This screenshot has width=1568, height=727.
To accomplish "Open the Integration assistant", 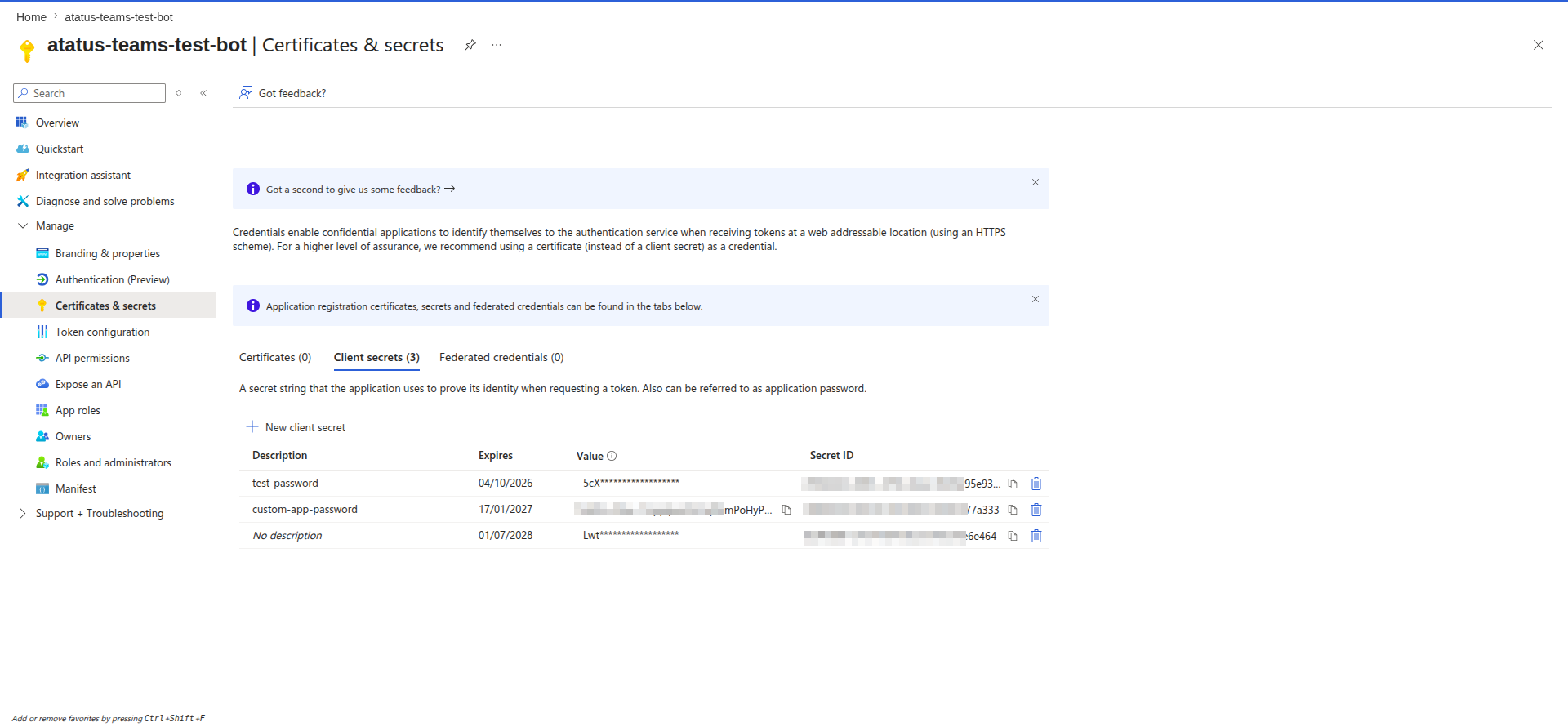I will [82, 175].
